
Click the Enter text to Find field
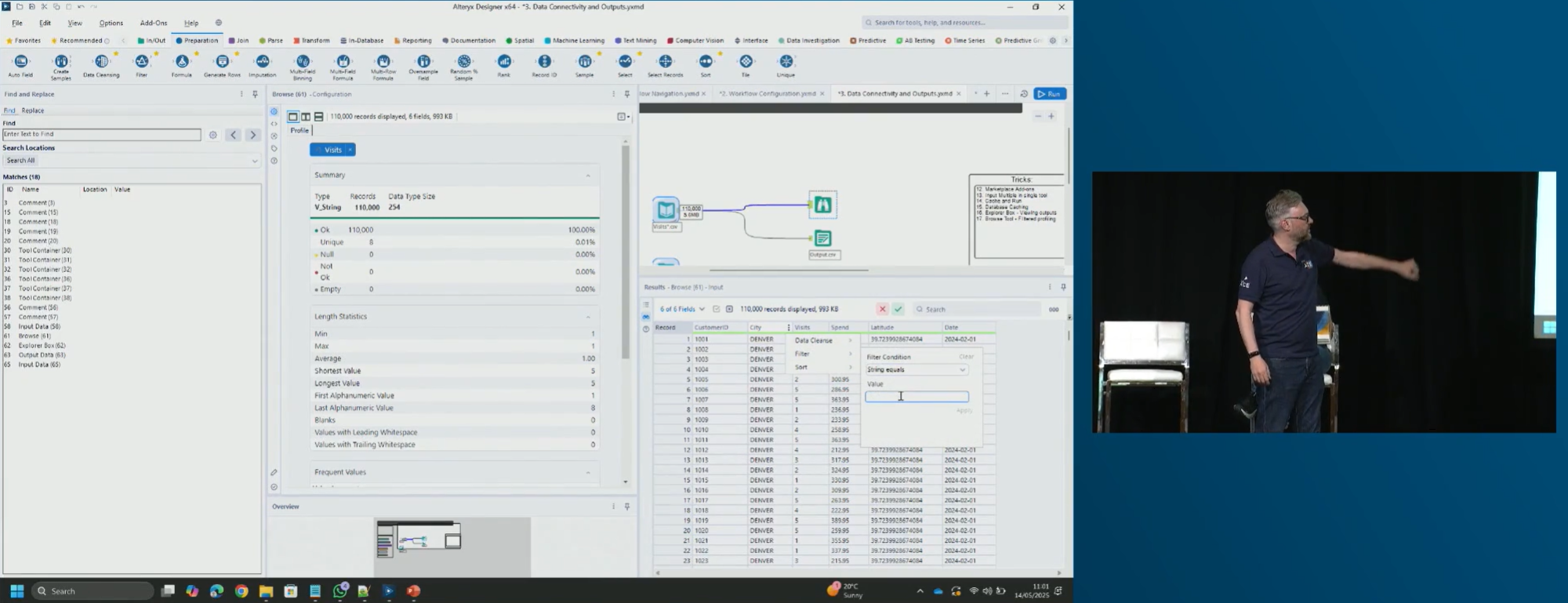pyautogui.click(x=102, y=135)
